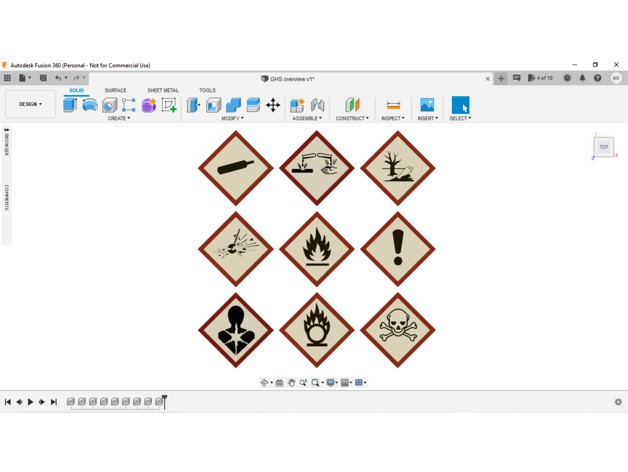Expand the INSERT menu

428,118
